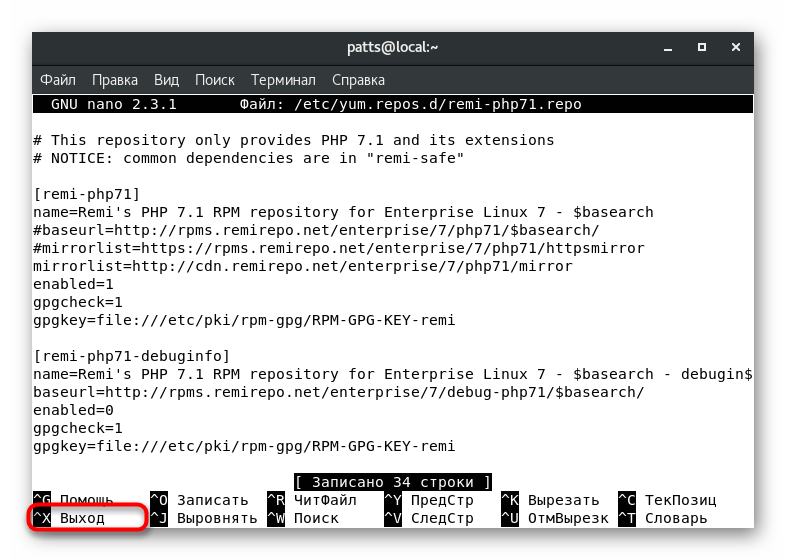786x560 pixels.
Task: Open the Правка menu
Action: (115, 80)
